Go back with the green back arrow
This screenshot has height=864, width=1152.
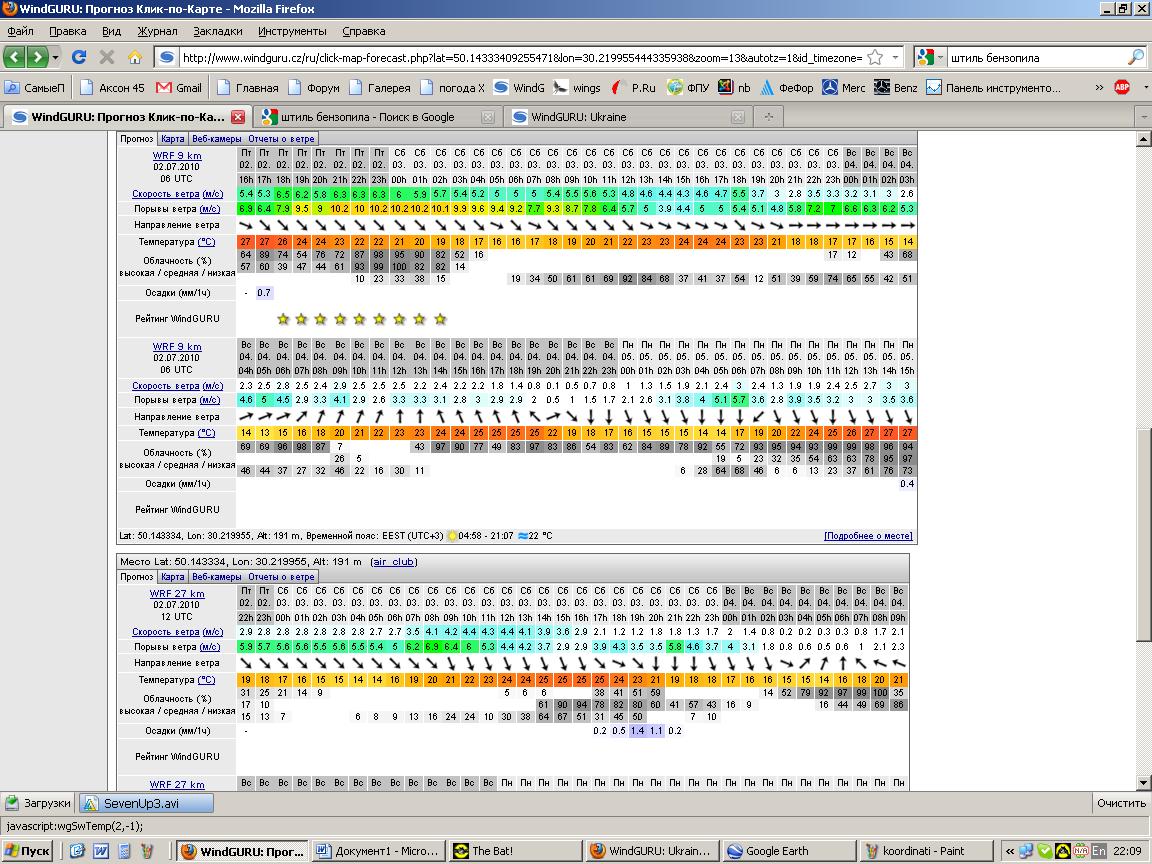(15, 57)
